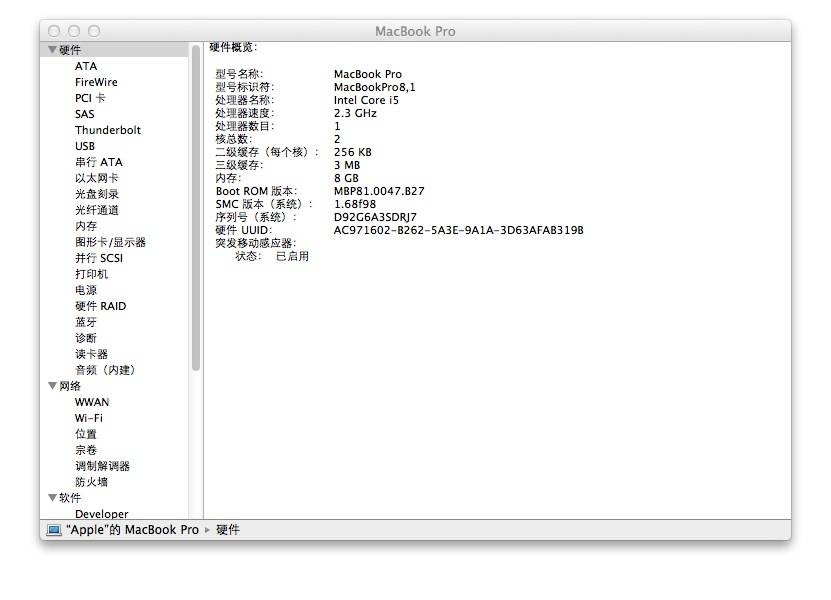Select Developer under software section
Image resolution: width=831 pixels, height=600 pixels.
101,514
